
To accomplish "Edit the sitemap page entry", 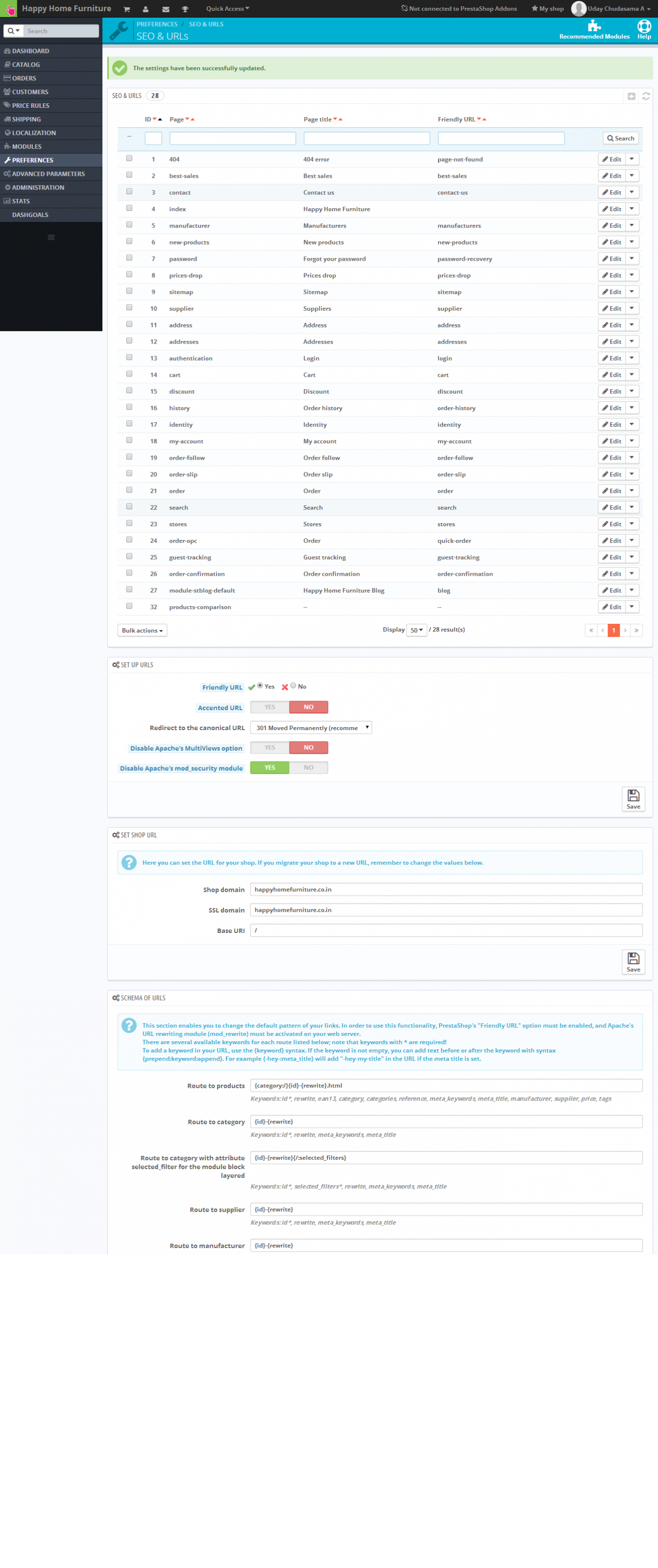I will pyautogui.click(x=612, y=292).
